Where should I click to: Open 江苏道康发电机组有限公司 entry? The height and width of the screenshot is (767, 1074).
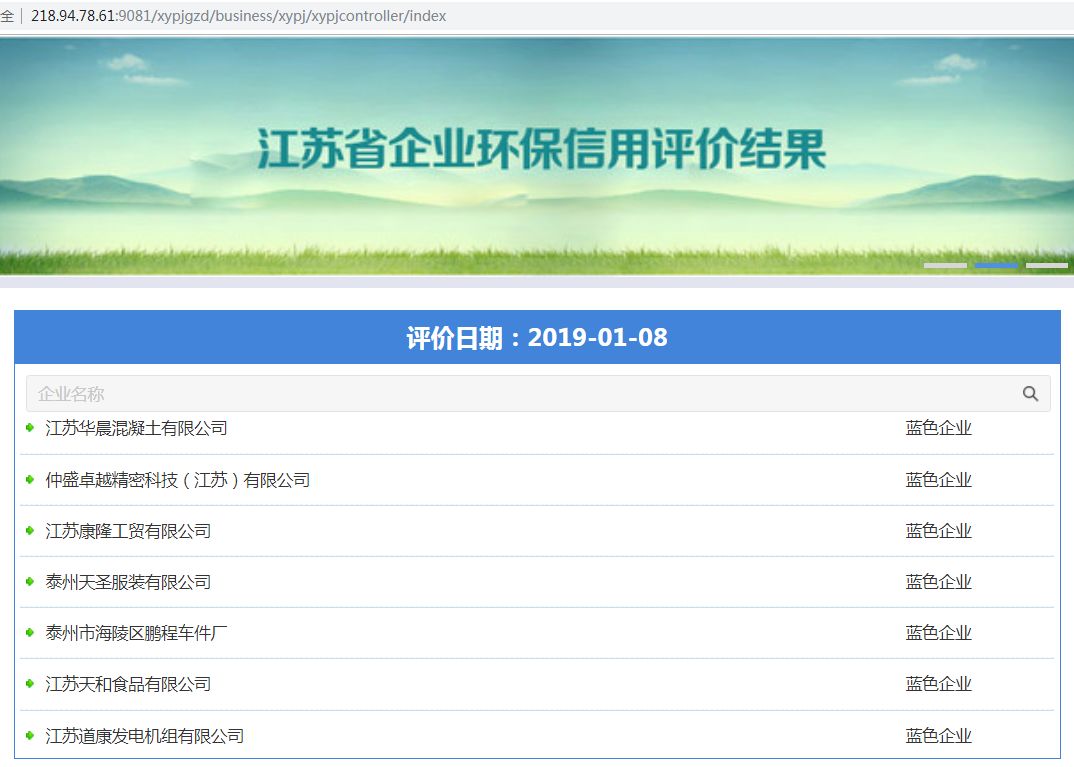[145, 736]
